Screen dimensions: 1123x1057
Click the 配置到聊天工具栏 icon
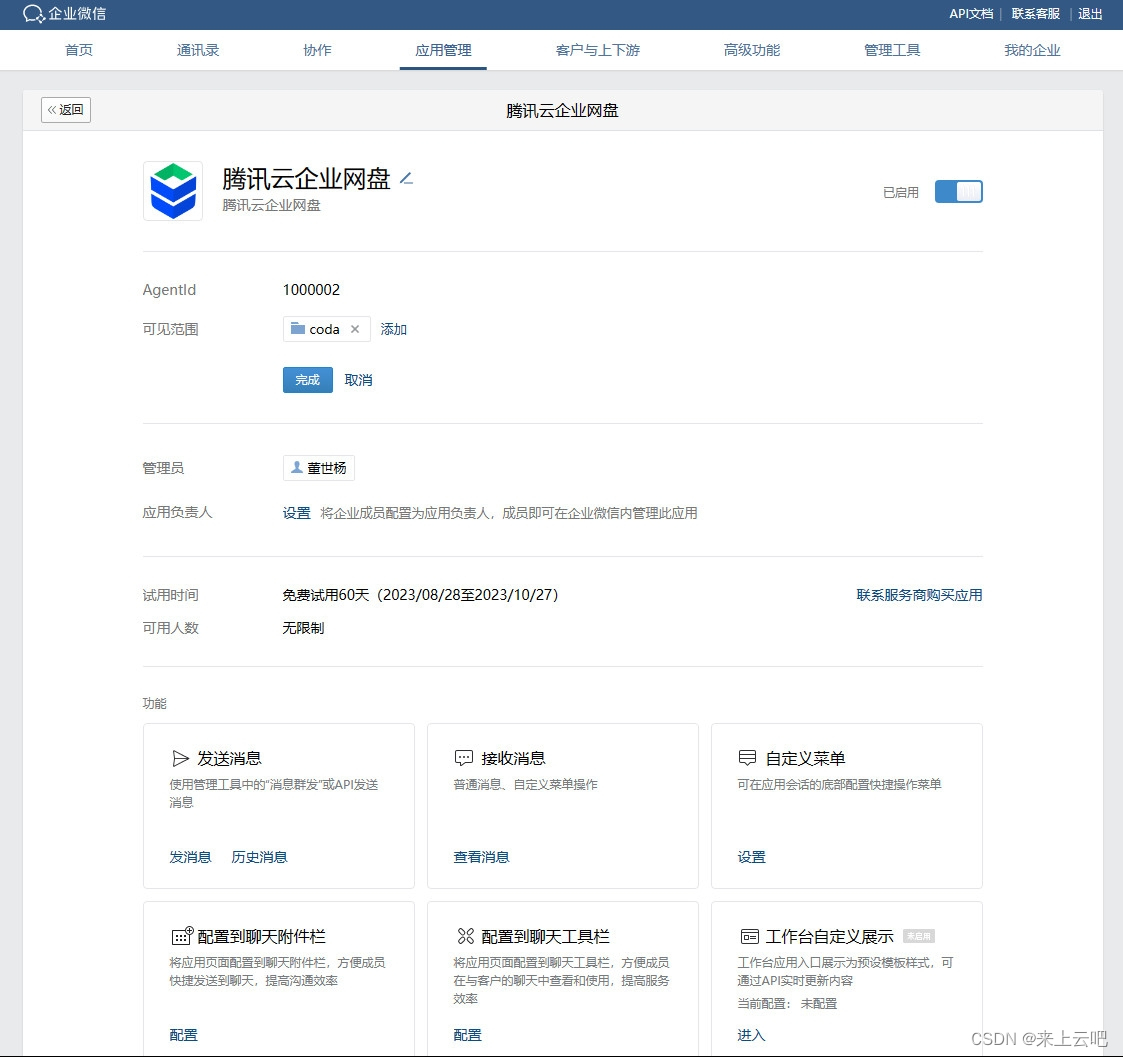466,936
